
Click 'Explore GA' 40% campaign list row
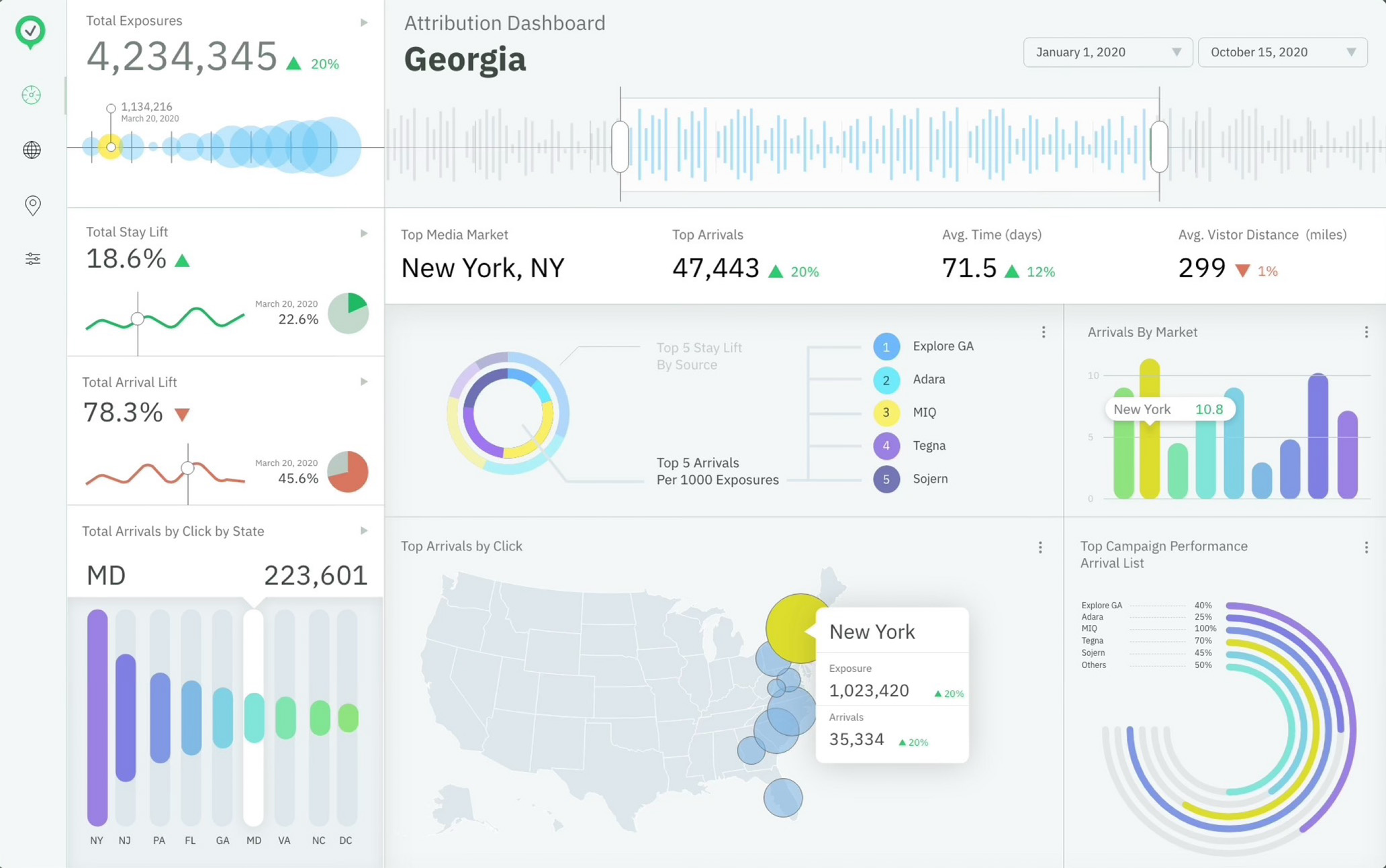point(1147,606)
